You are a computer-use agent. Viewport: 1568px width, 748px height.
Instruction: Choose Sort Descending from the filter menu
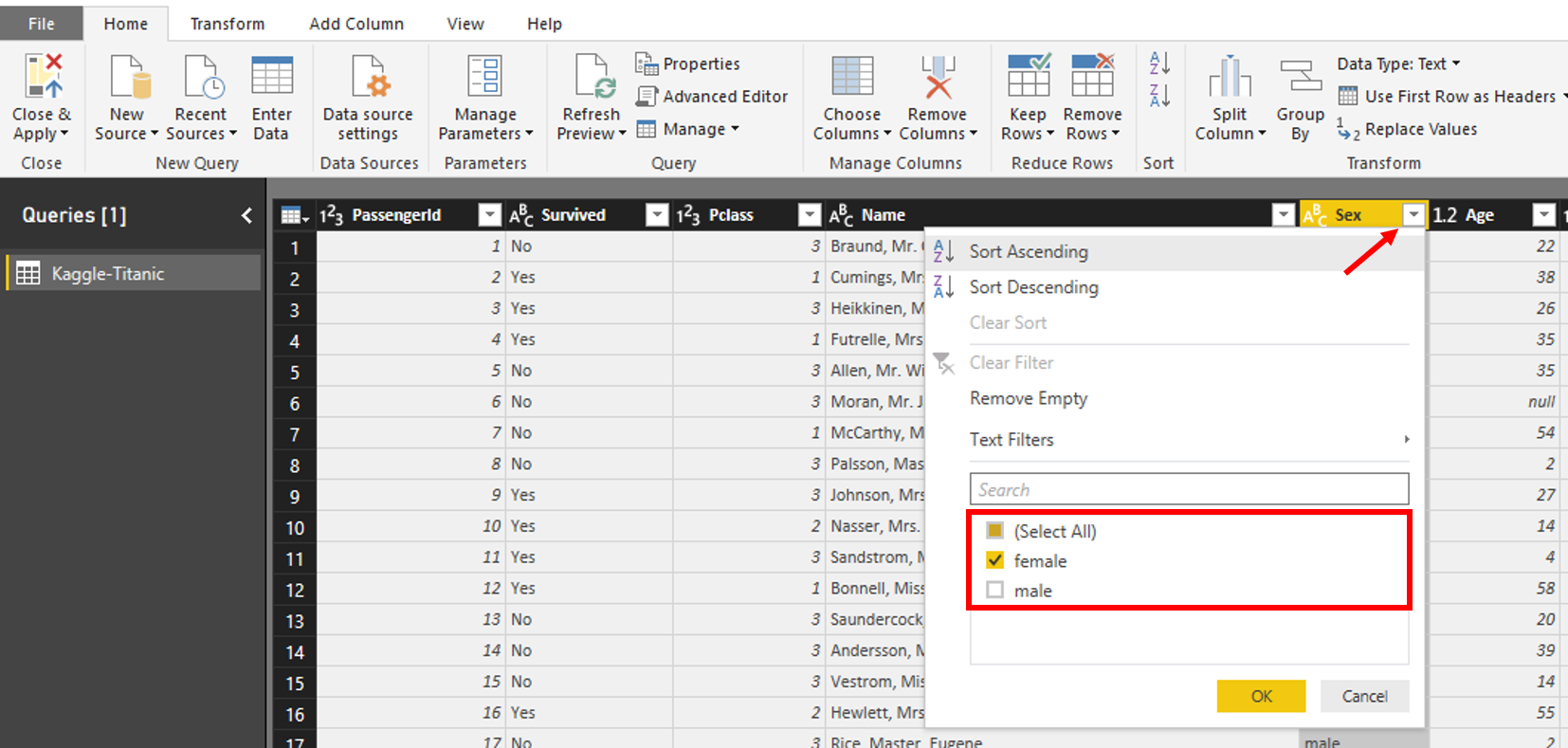[x=1033, y=287]
